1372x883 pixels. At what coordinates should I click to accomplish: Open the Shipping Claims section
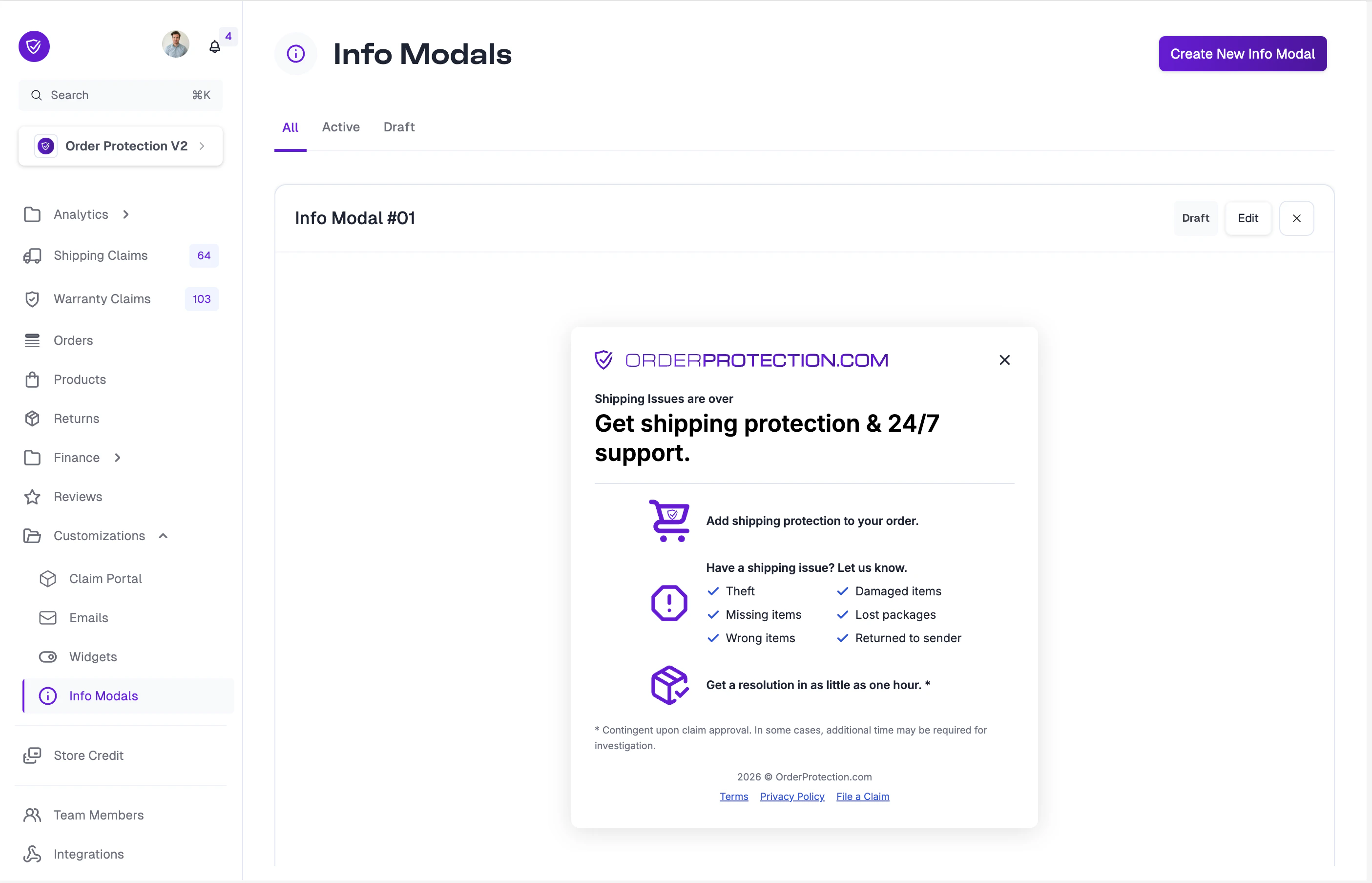click(101, 256)
